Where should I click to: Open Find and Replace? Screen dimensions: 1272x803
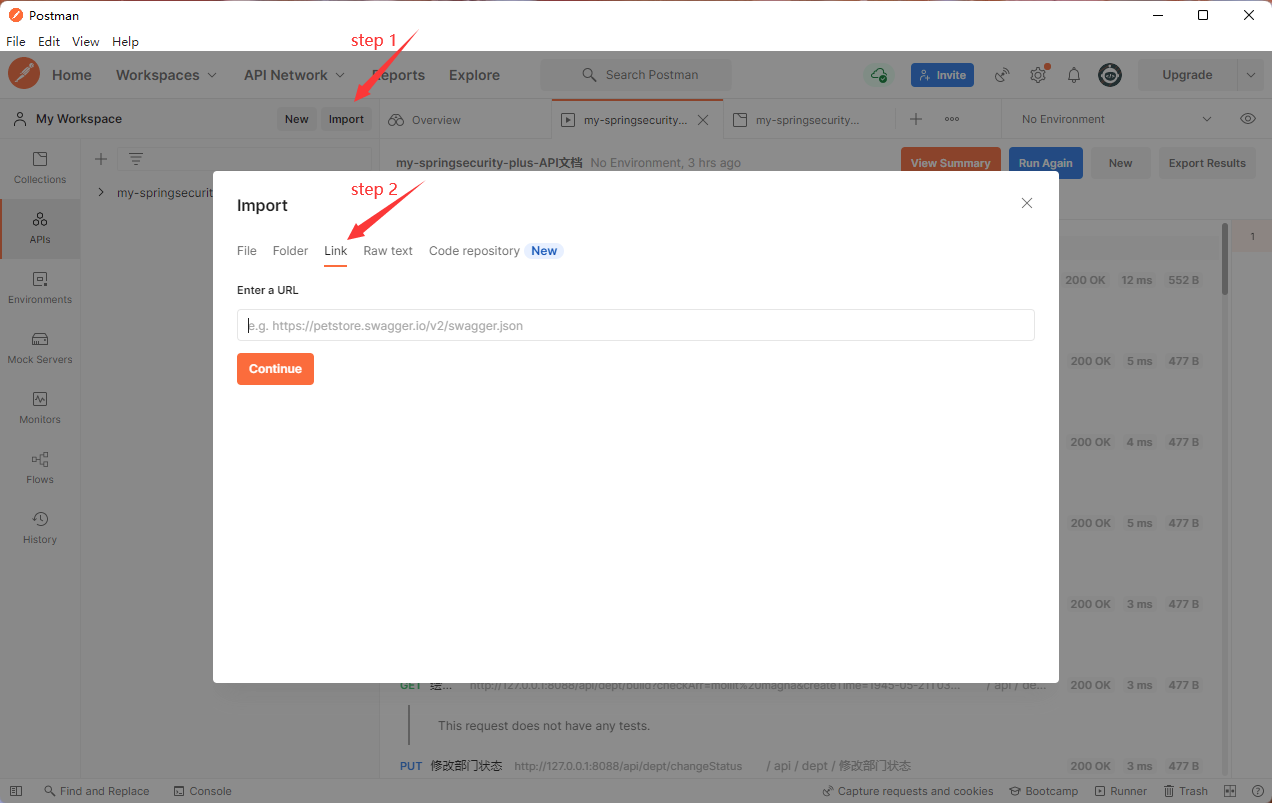point(96,791)
